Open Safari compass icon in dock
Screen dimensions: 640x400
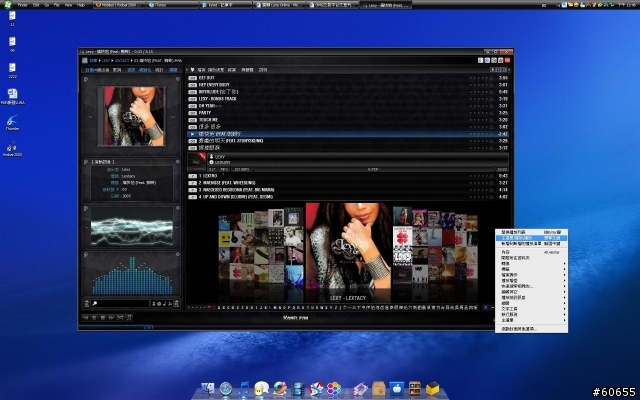pos(226,389)
